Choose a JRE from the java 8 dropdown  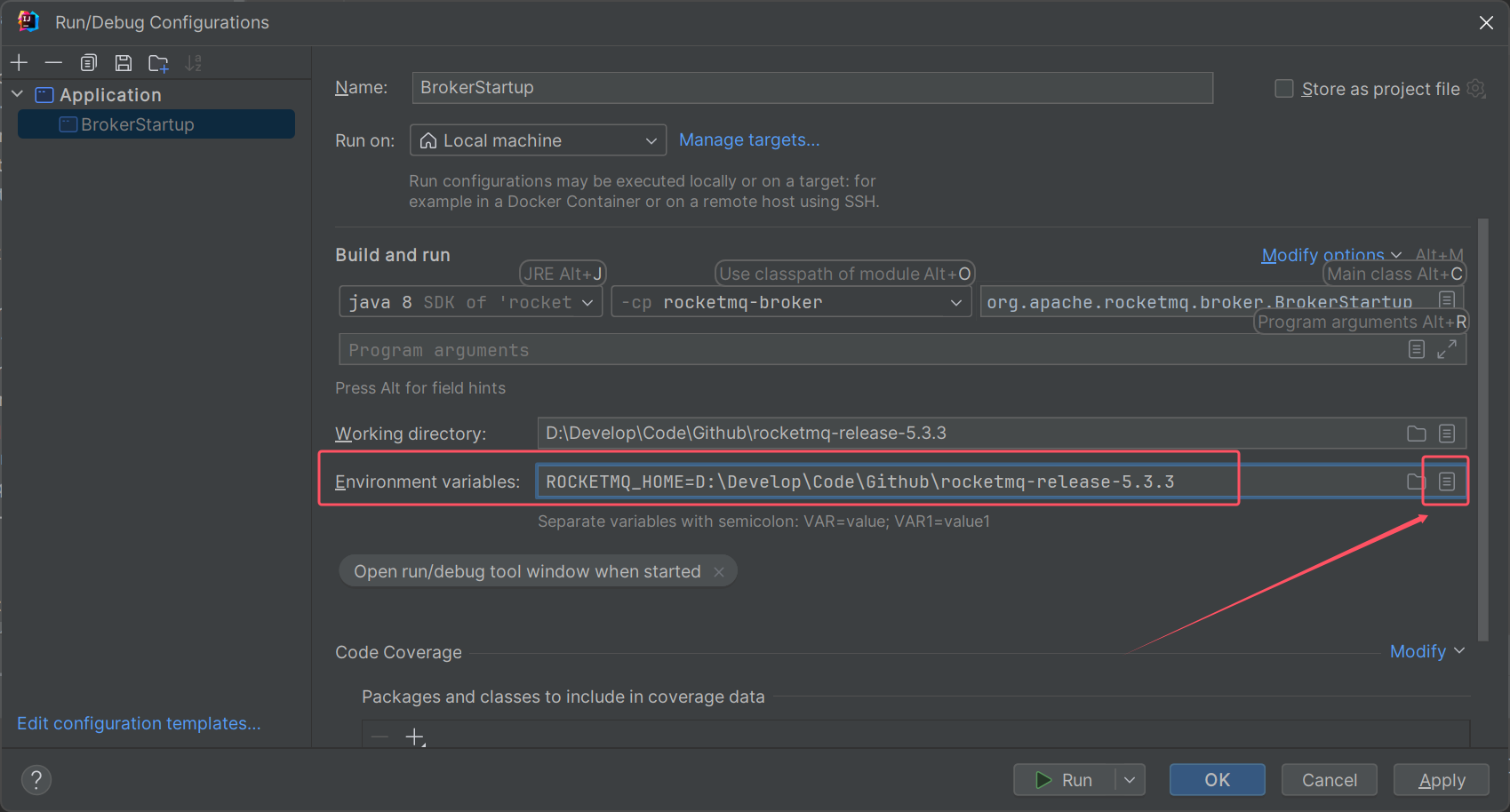471,302
